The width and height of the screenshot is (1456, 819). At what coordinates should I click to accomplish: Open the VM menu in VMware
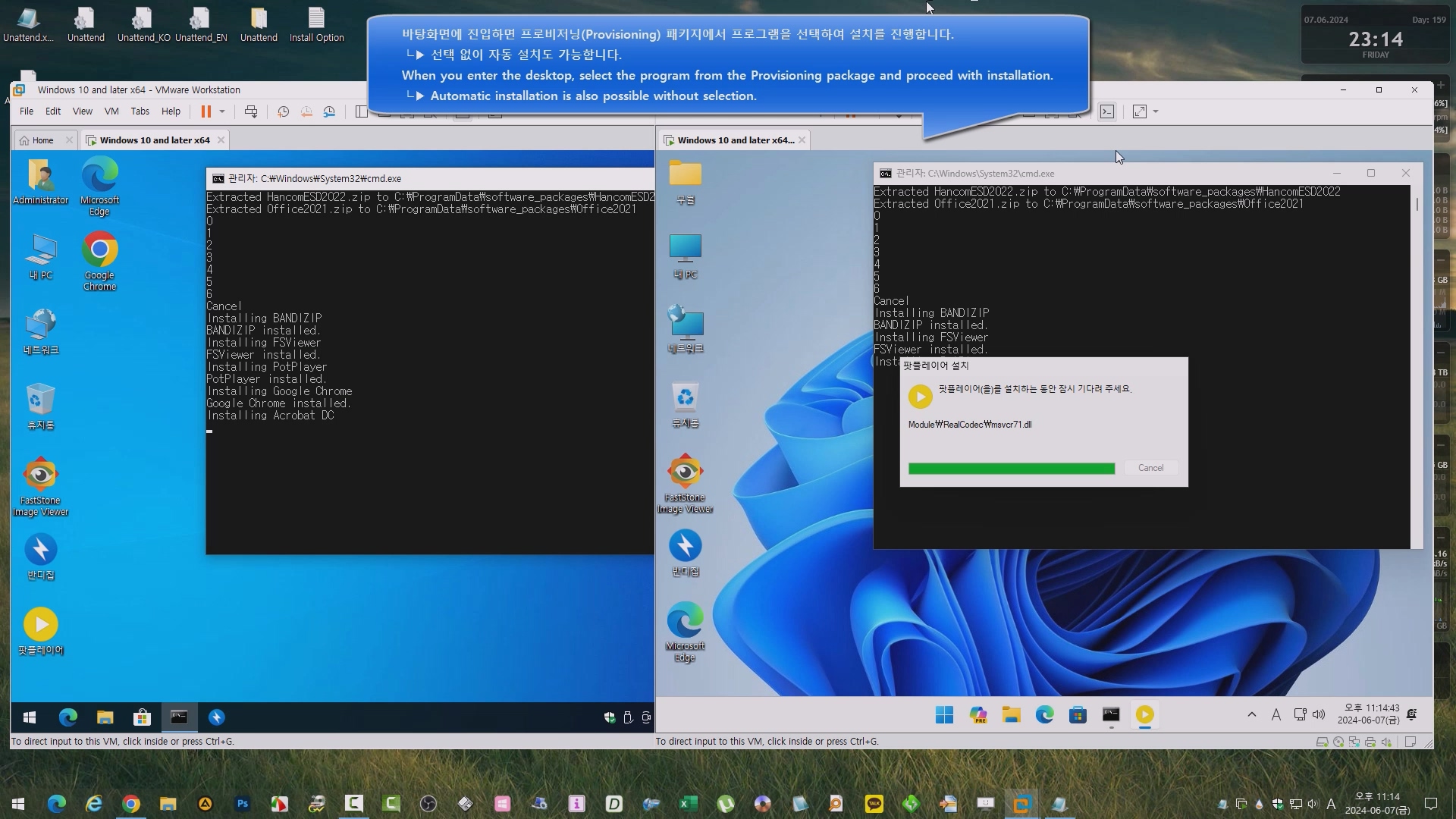click(111, 111)
